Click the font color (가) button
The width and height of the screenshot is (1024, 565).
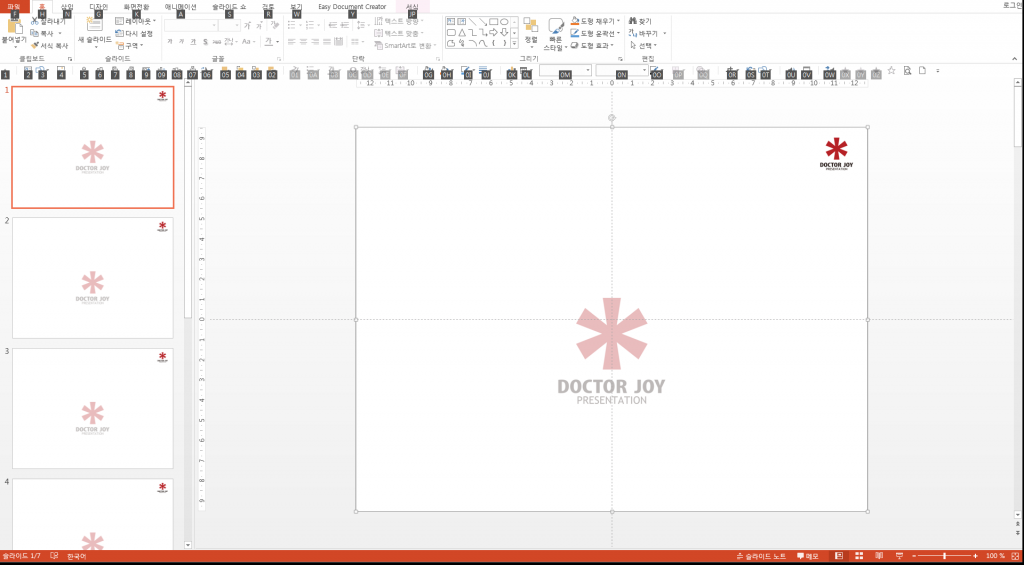[268, 42]
